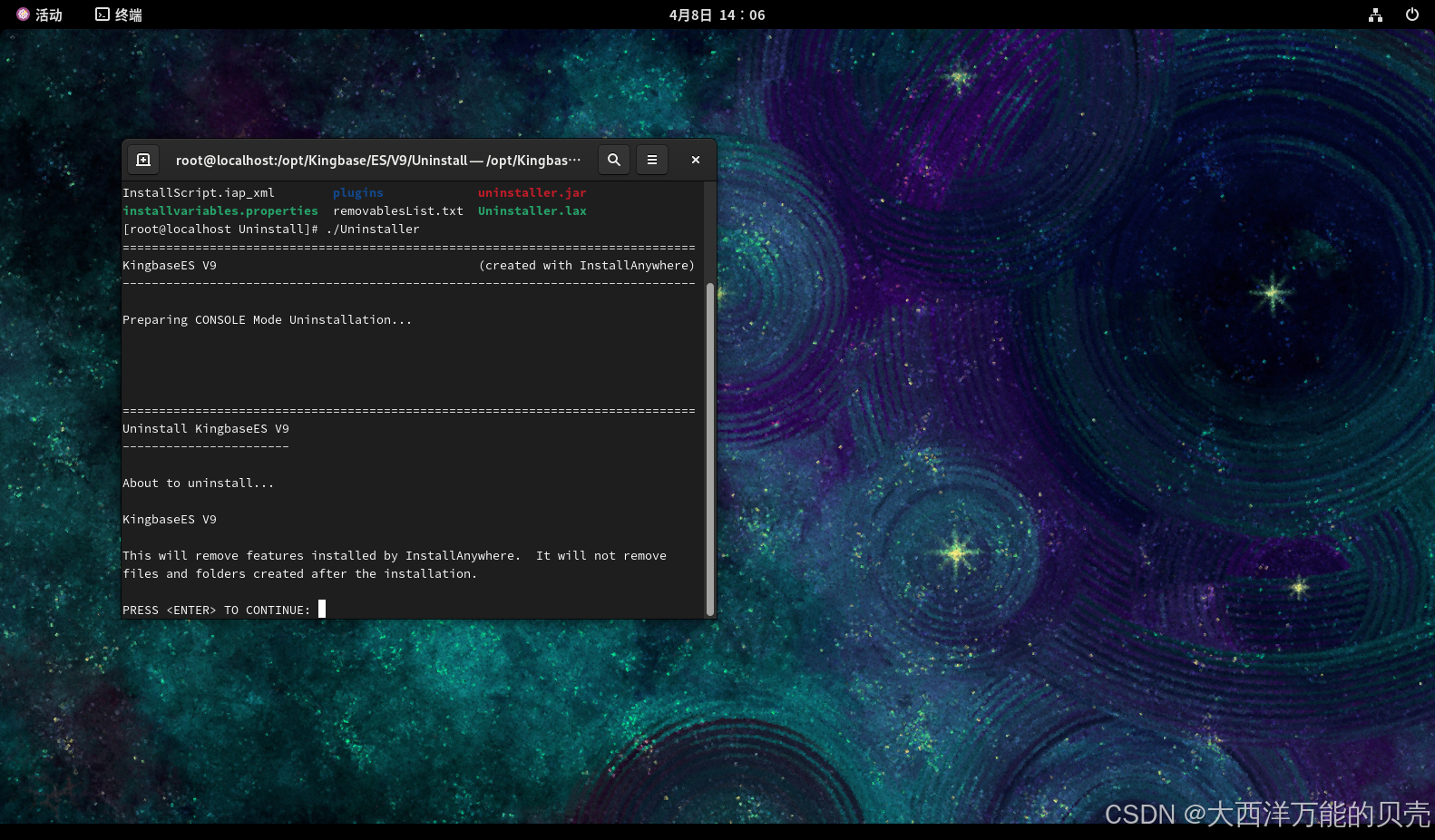Open the clock and calendar panel

pos(717,15)
